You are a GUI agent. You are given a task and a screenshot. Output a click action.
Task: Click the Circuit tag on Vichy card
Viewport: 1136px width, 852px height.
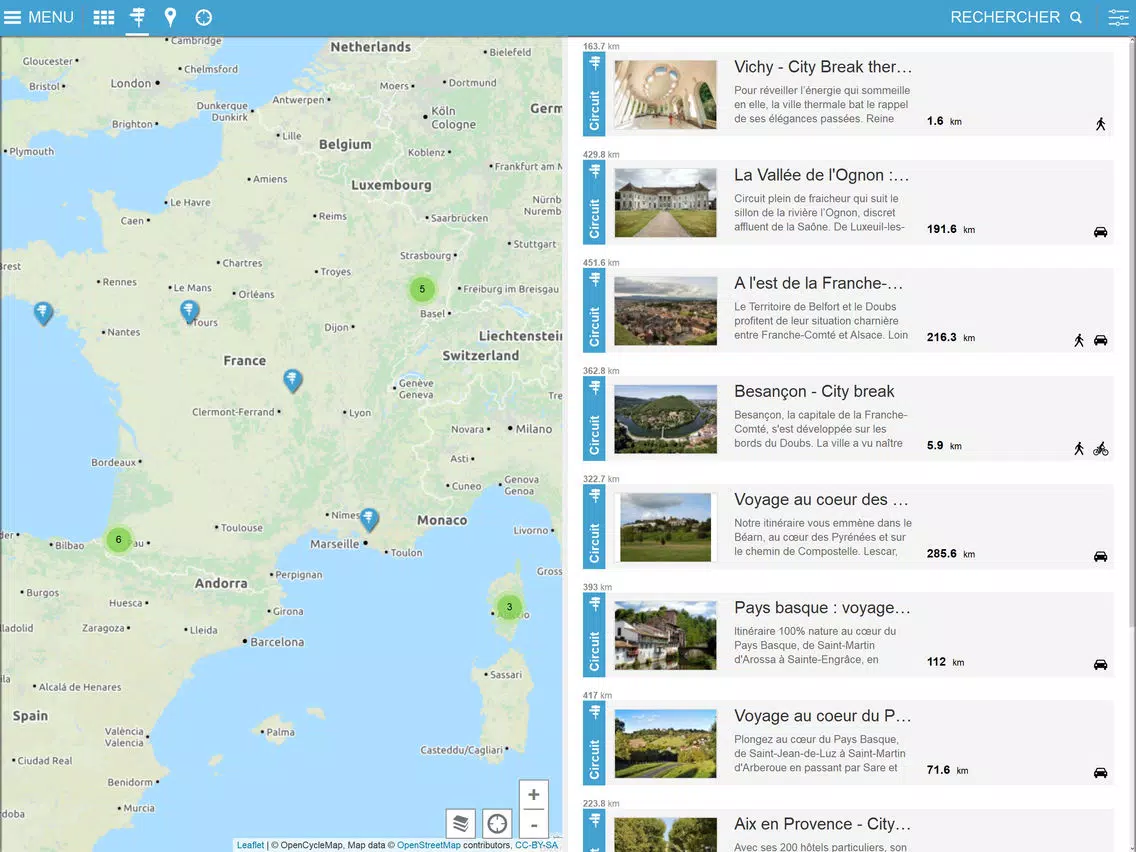(x=594, y=94)
